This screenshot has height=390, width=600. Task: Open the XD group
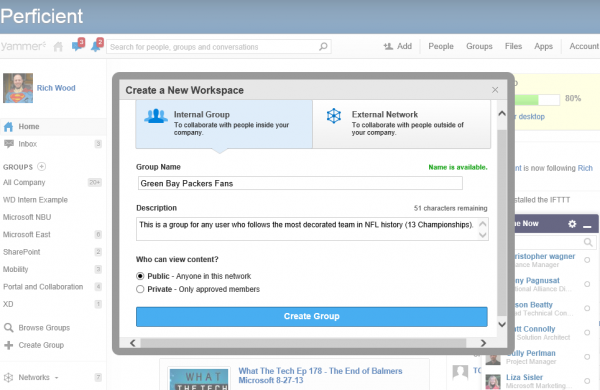pos(8,304)
